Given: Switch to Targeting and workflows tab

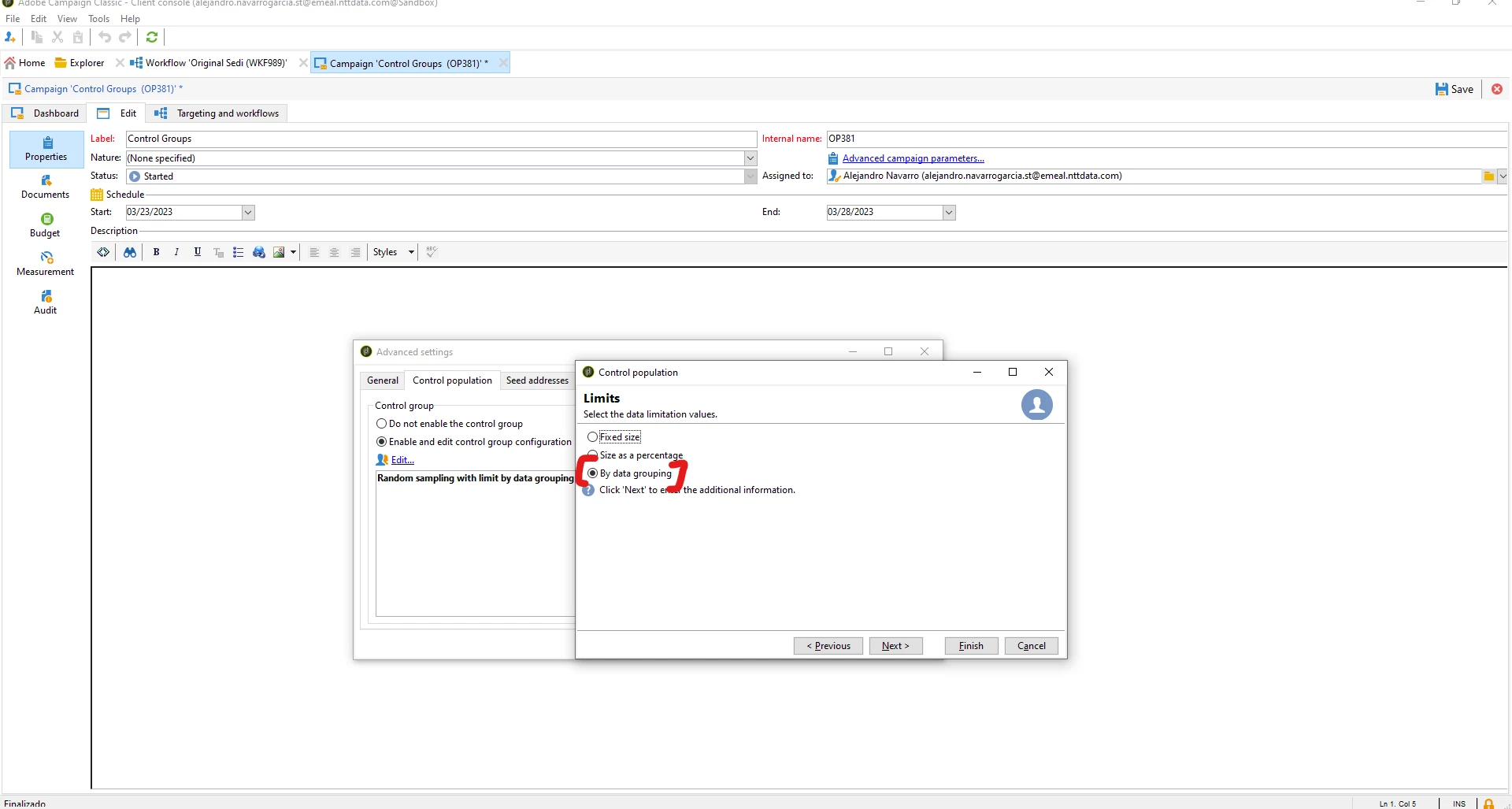Looking at the screenshot, I should (217, 113).
